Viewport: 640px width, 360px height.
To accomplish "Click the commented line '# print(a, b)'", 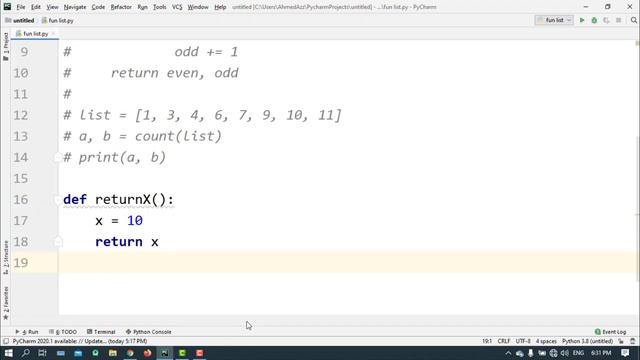I will (115, 157).
